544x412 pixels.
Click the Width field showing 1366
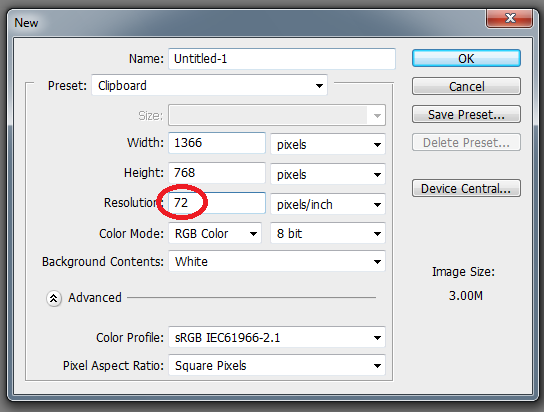(217, 143)
